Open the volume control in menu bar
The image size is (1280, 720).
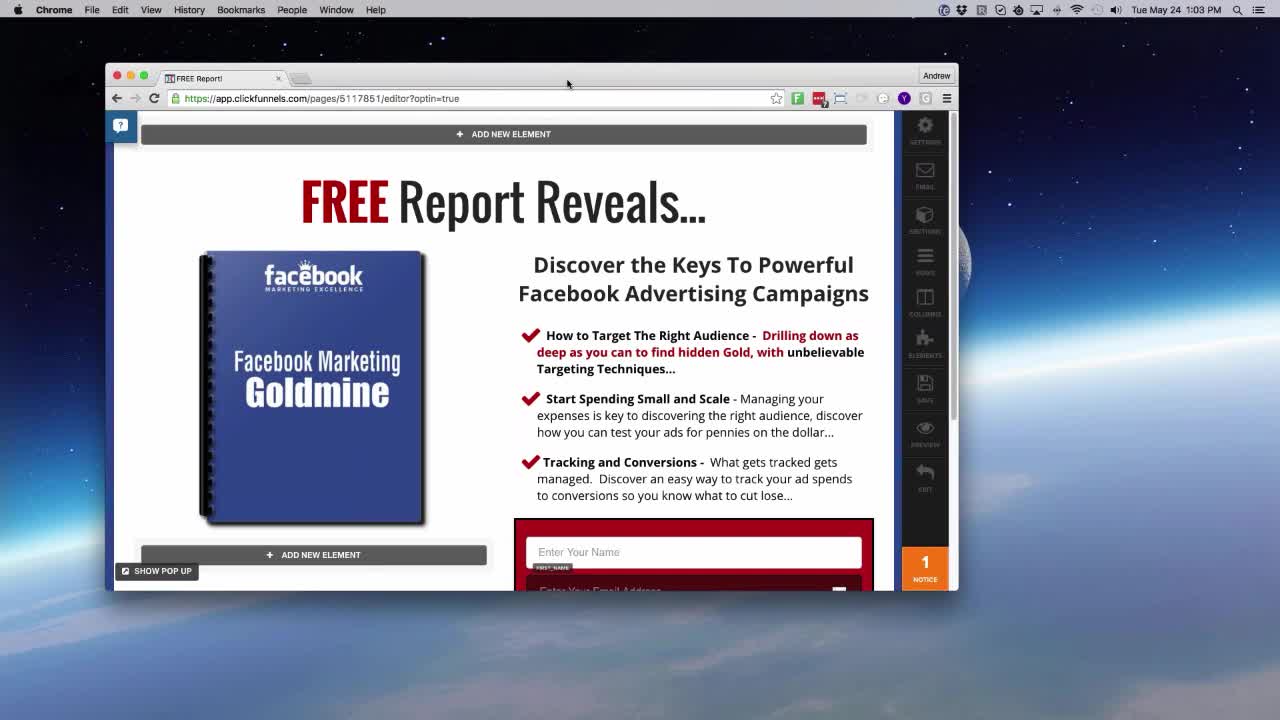tap(1115, 10)
